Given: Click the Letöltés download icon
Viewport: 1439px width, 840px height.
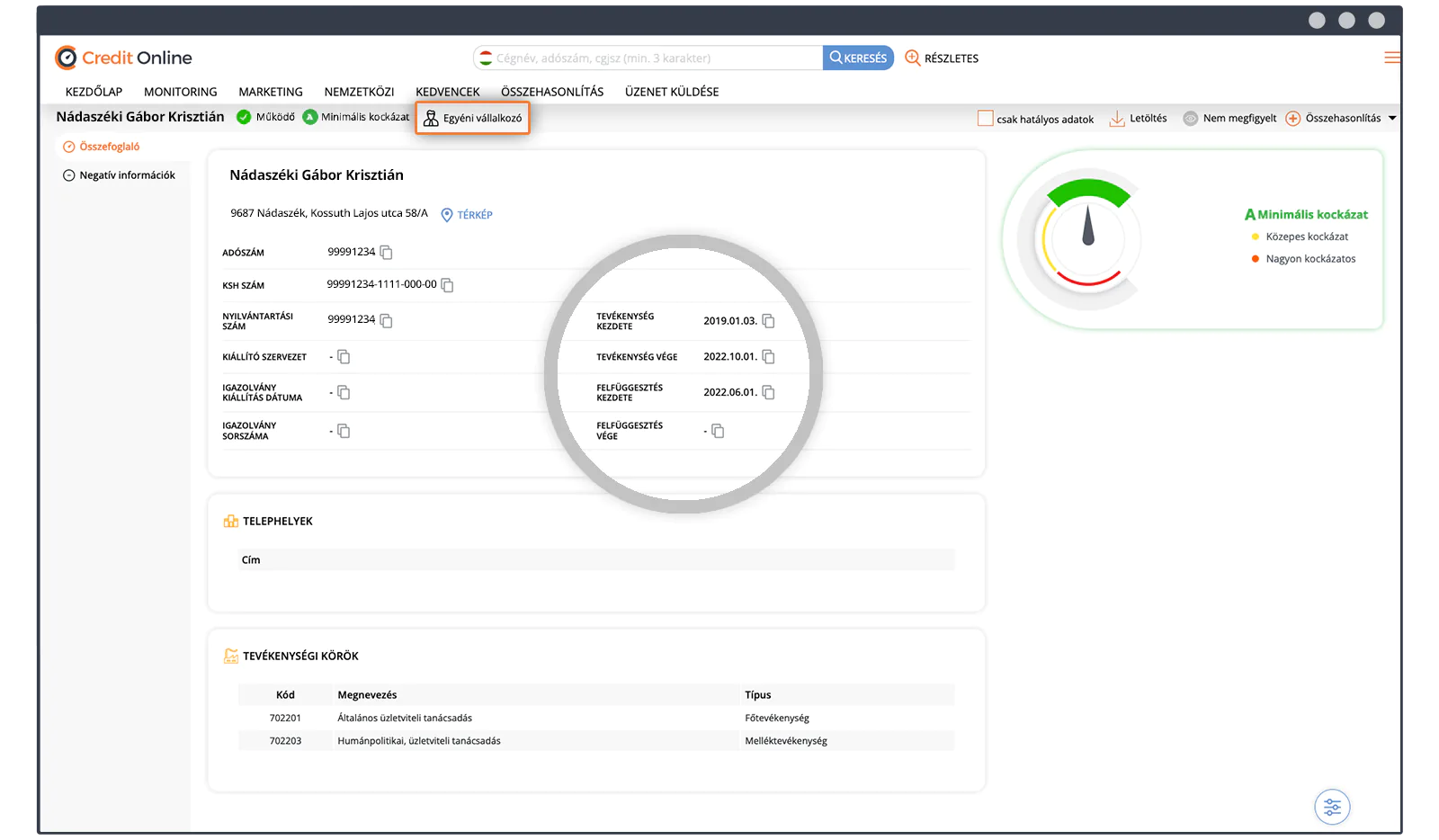Looking at the screenshot, I should 1117,119.
